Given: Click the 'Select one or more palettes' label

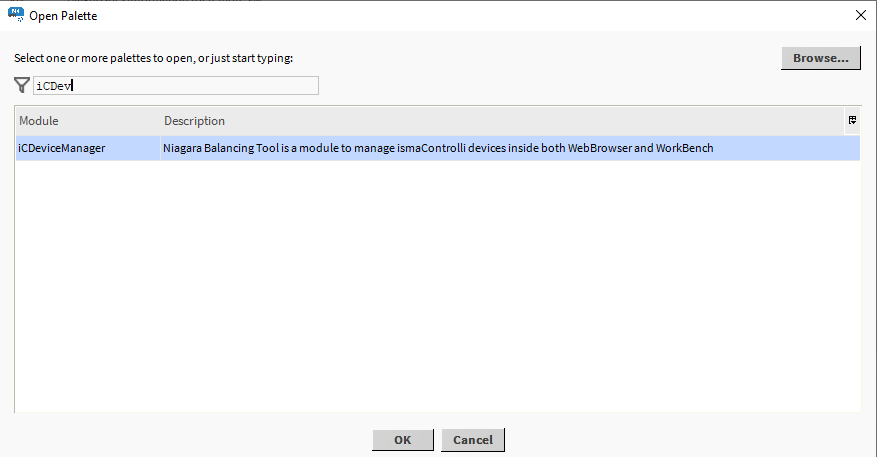Looking at the screenshot, I should tap(153, 58).
